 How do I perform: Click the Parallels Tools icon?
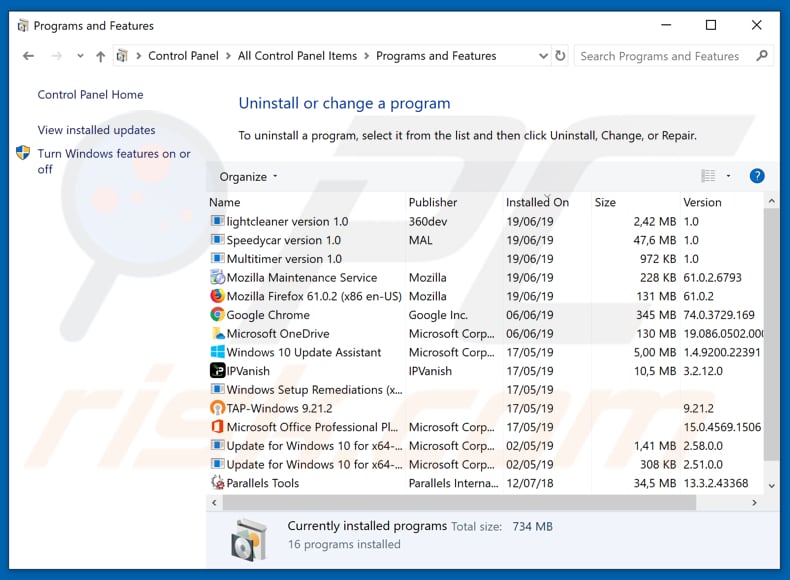pos(217,483)
